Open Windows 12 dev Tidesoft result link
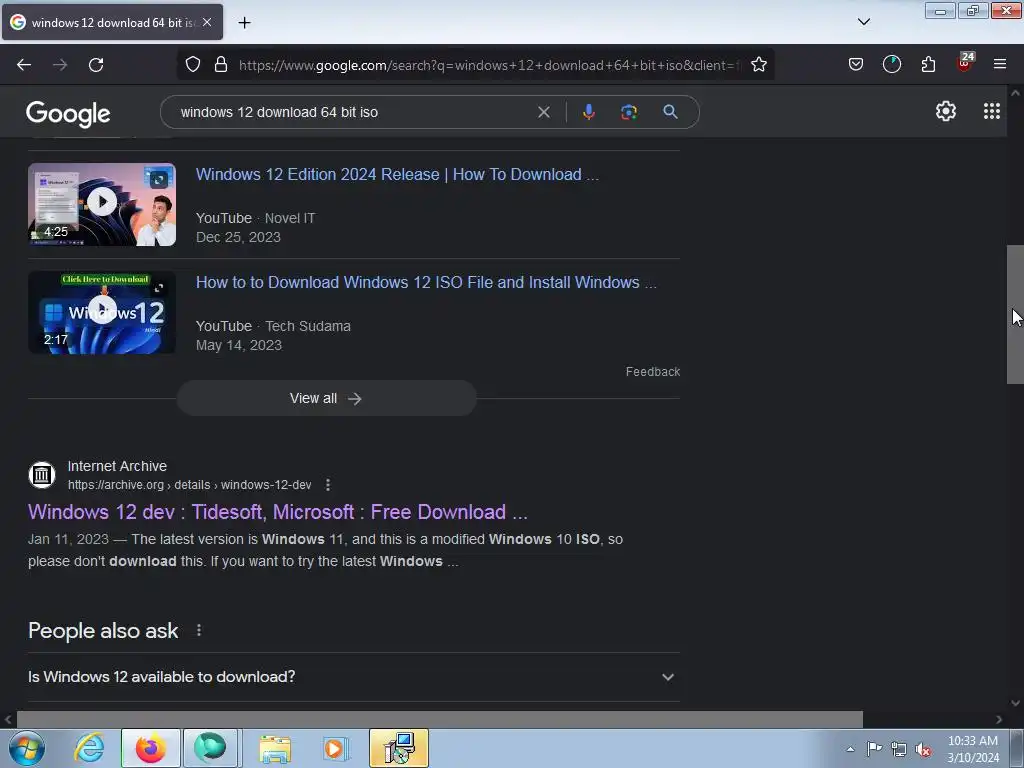The image size is (1024, 768). click(x=278, y=512)
